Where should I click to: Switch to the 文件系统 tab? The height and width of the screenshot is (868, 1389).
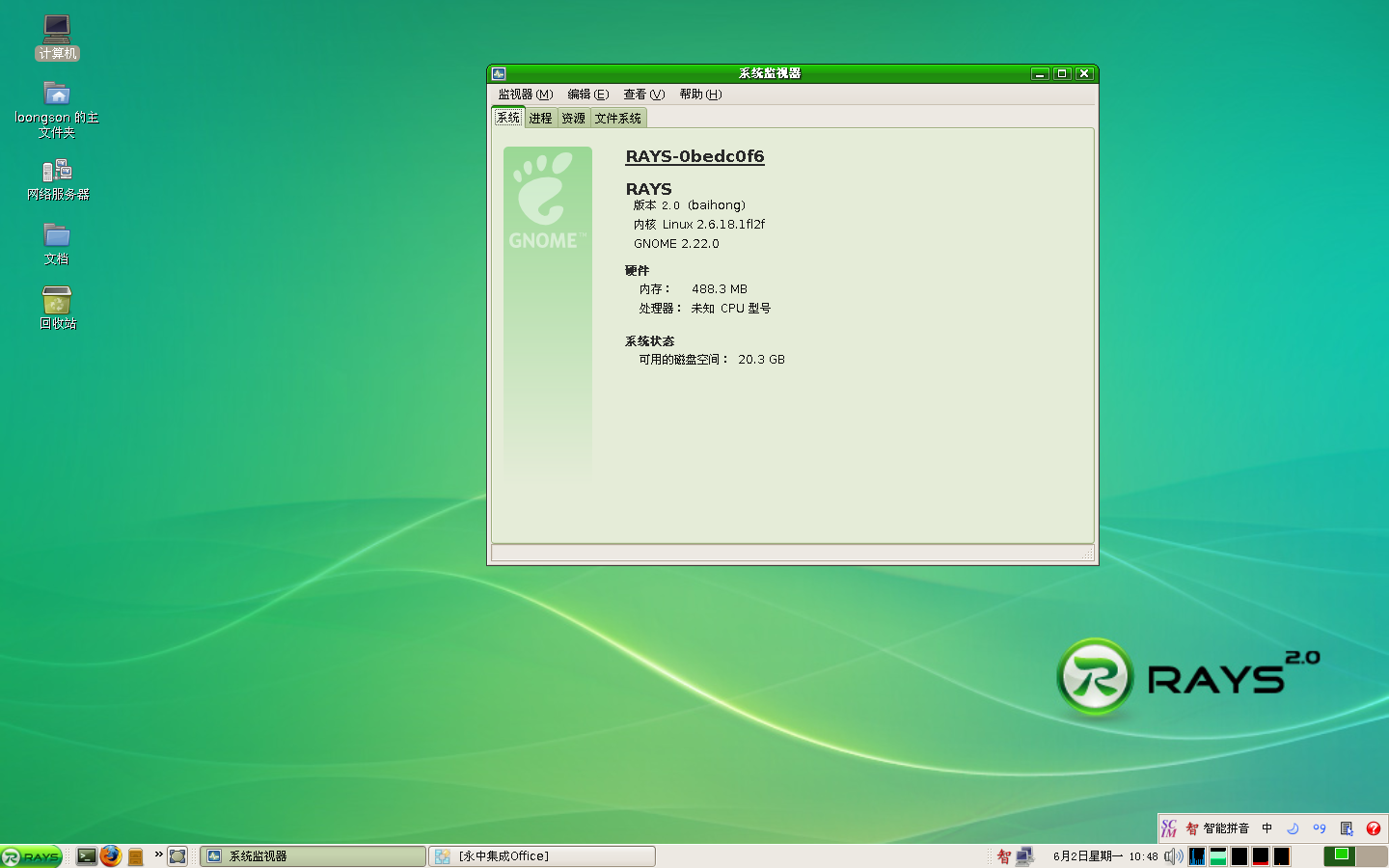pyautogui.click(x=617, y=119)
